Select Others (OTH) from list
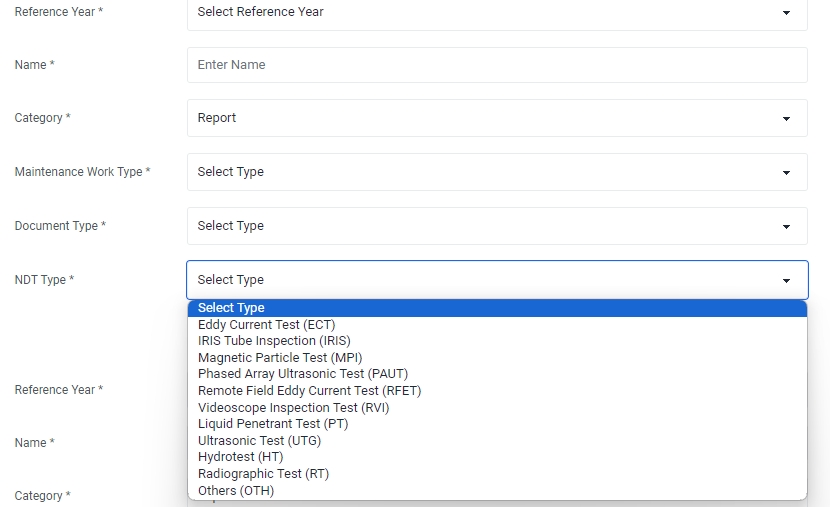This screenshot has height=507, width=830. (236, 491)
